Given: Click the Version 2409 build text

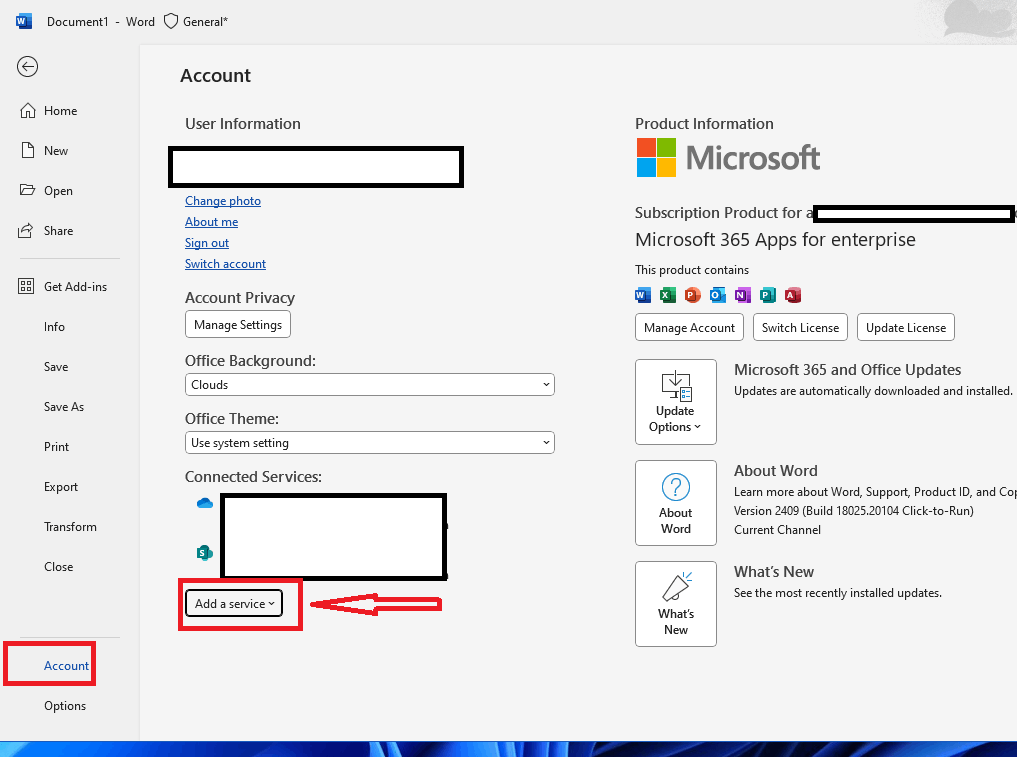Looking at the screenshot, I should point(854,511).
